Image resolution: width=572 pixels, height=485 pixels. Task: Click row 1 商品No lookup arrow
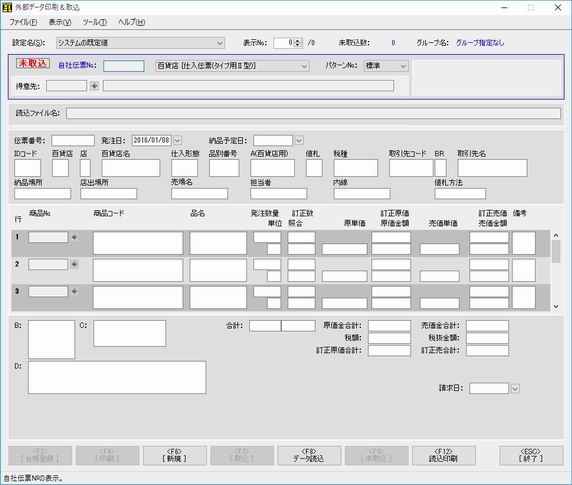coord(74,237)
